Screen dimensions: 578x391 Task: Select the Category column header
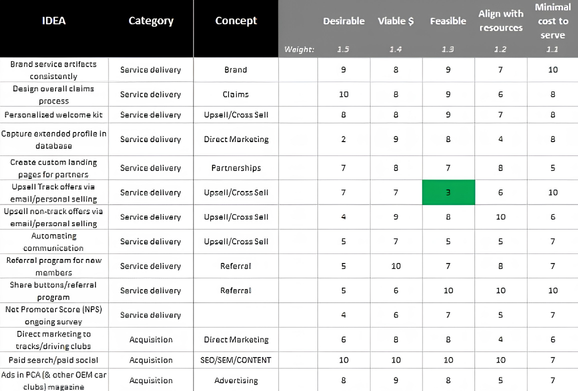click(x=151, y=21)
